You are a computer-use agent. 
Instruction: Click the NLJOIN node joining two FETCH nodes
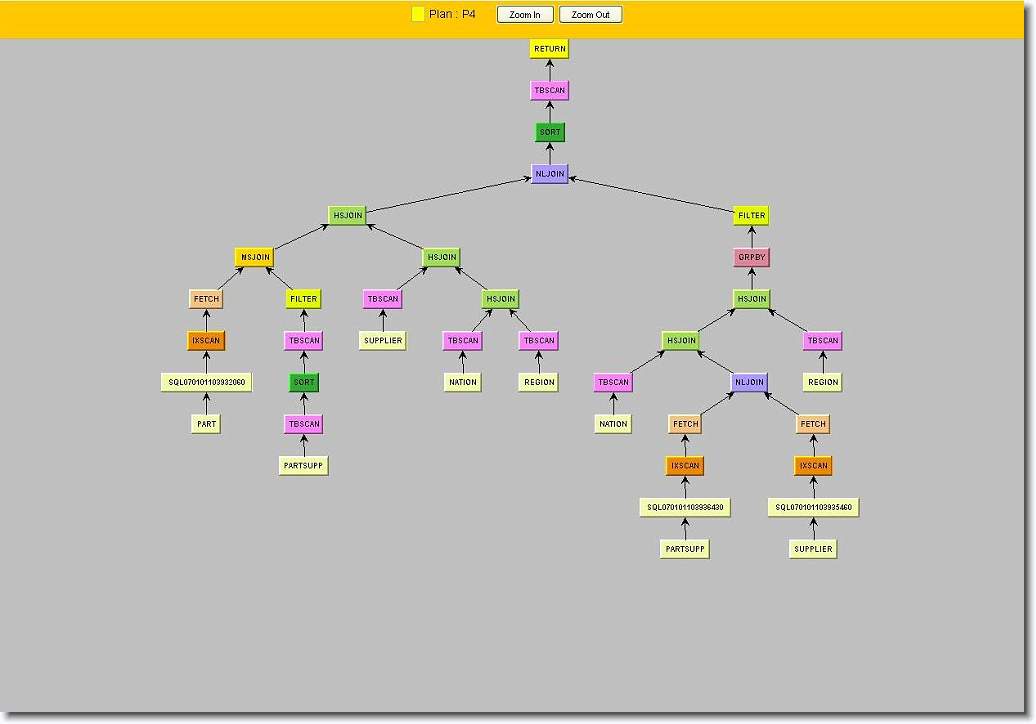coord(749,382)
